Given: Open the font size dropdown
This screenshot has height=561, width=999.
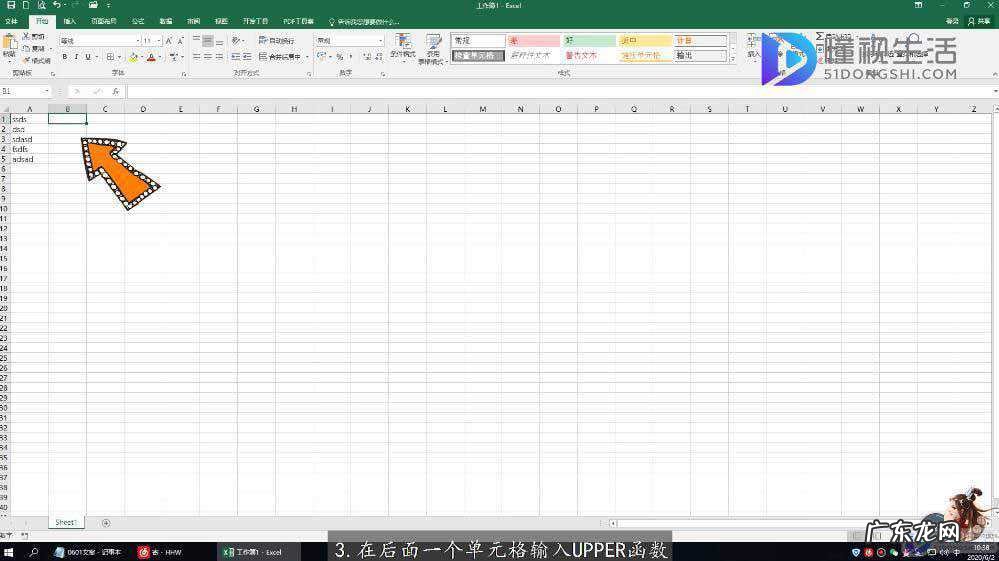Looking at the screenshot, I should (159, 41).
